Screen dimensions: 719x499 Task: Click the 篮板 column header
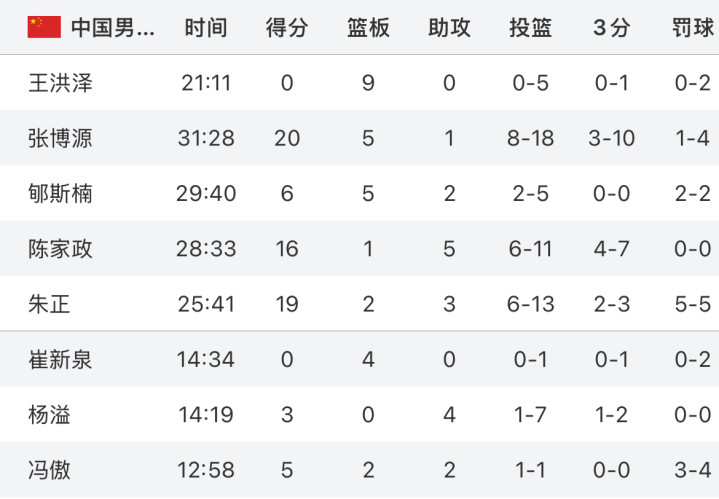(368, 28)
